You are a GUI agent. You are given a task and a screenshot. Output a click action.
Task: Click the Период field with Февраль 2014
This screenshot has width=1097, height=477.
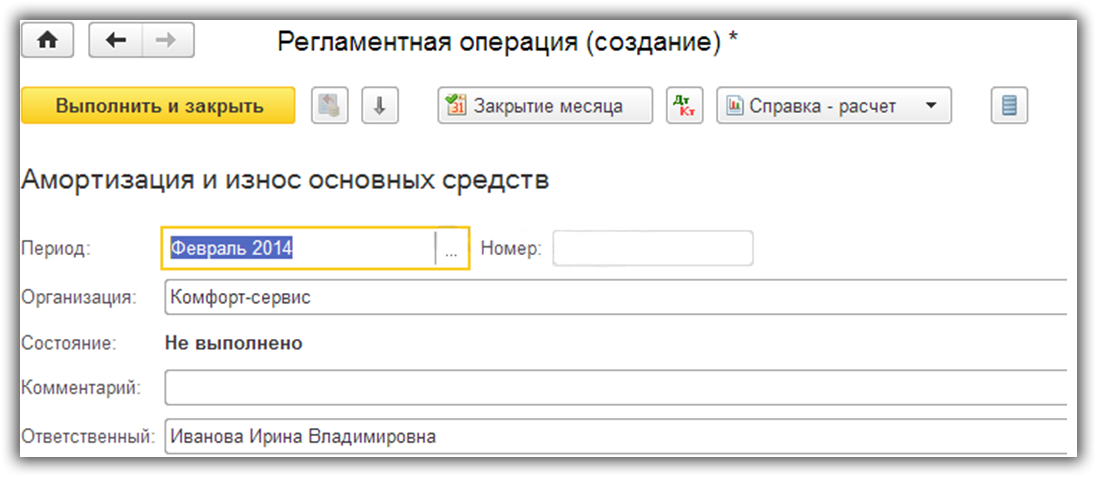point(300,249)
